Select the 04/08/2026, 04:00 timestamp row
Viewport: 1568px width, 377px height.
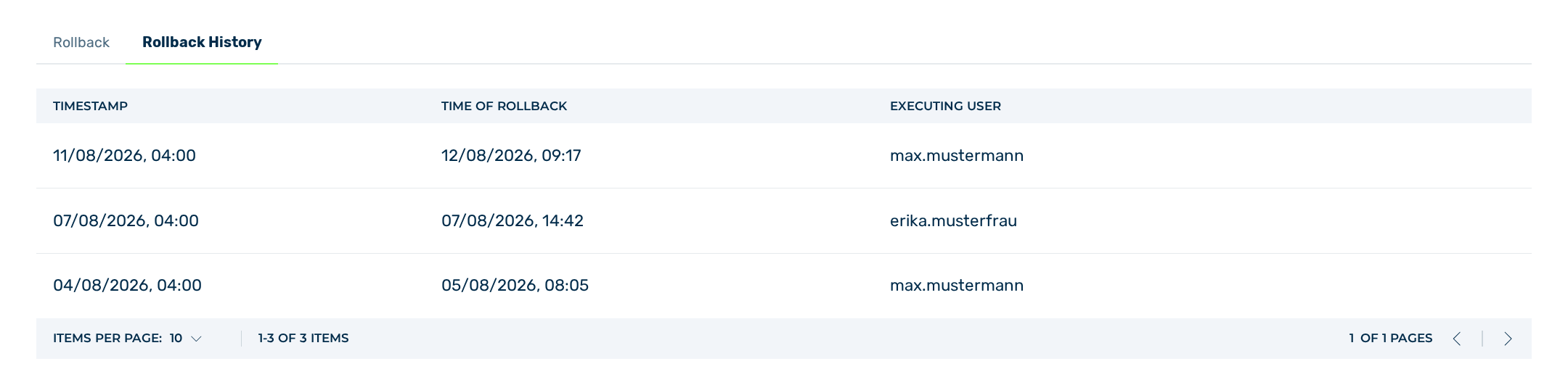pos(784,286)
